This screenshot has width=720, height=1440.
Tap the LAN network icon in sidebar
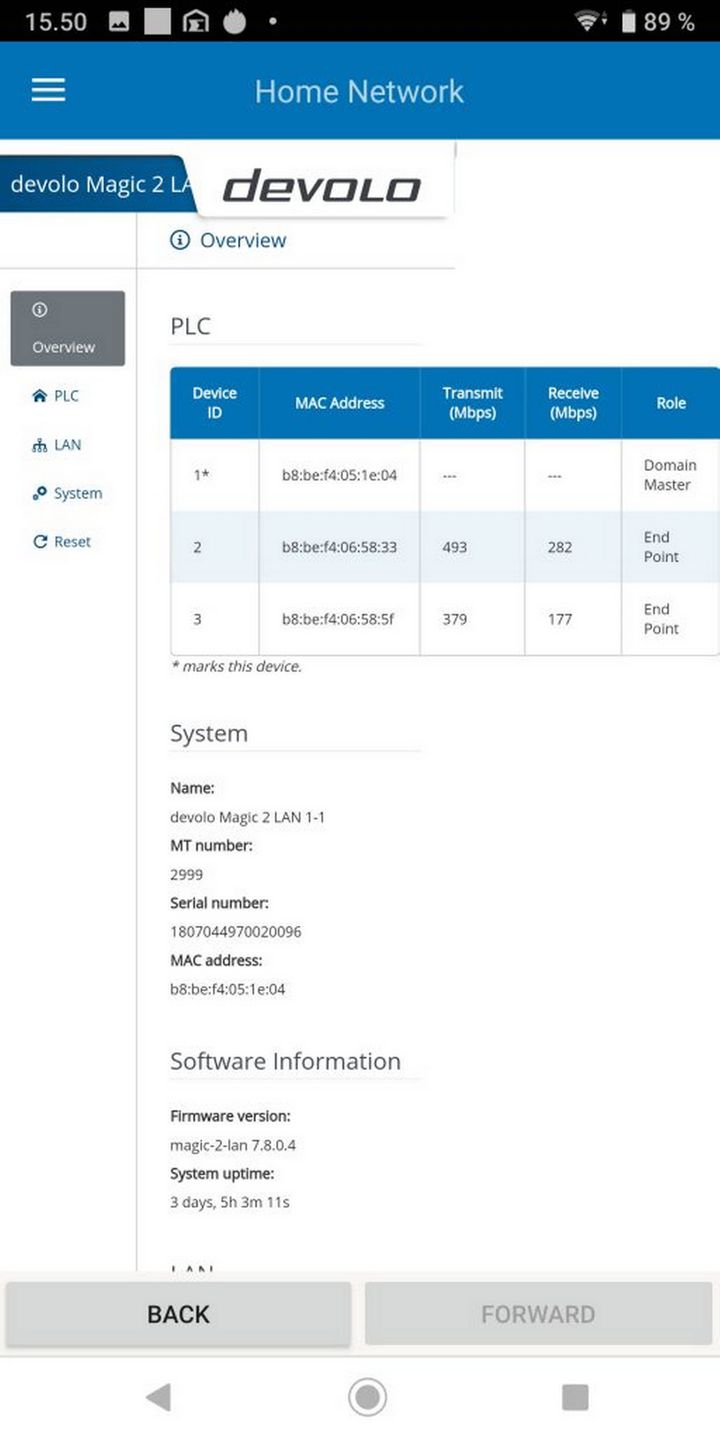click(40, 445)
